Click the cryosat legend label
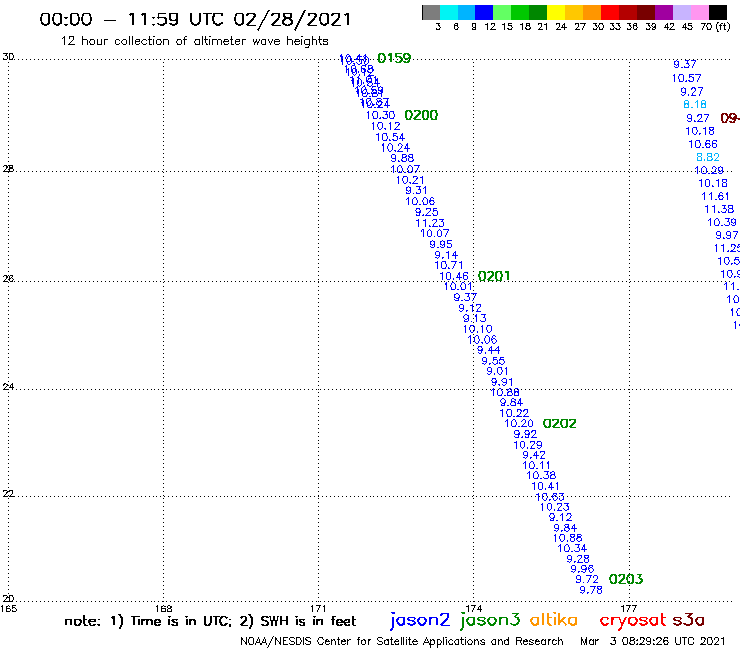740x650 pixels. (633, 620)
